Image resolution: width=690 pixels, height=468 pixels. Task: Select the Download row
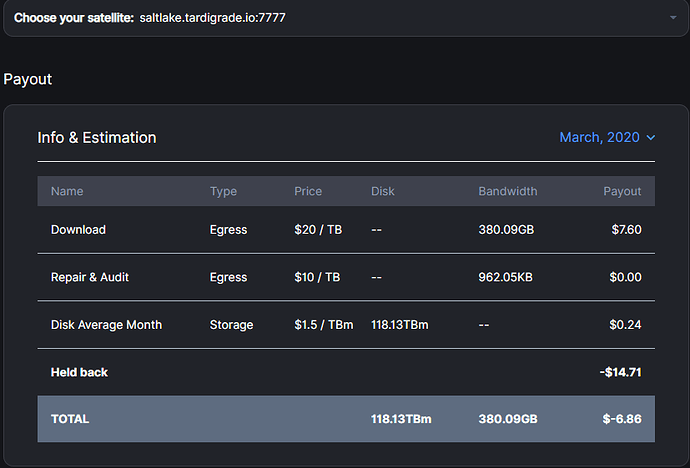[x=78, y=230]
